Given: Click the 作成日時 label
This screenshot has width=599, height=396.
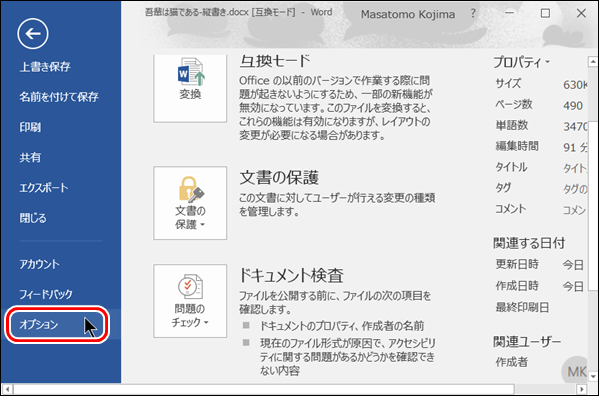Looking at the screenshot, I should tap(517, 286).
